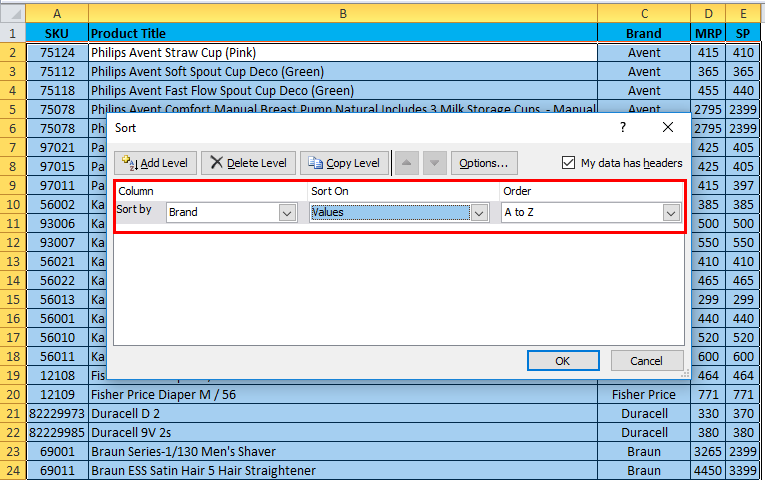This screenshot has height=480, width=765.
Task: Select column E header
Action: pos(743,14)
